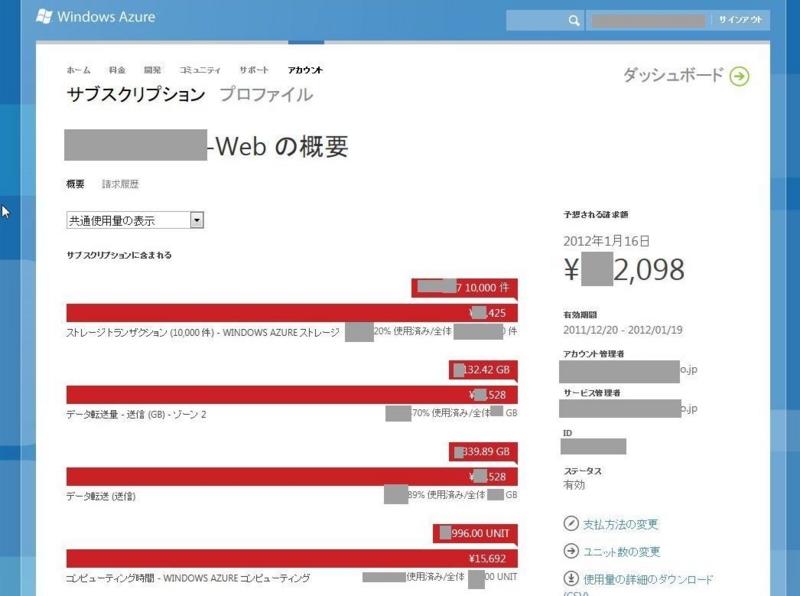Click the サブスクリプションに含まれる heading
The height and width of the screenshot is (596, 800).
click(x=119, y=255)
